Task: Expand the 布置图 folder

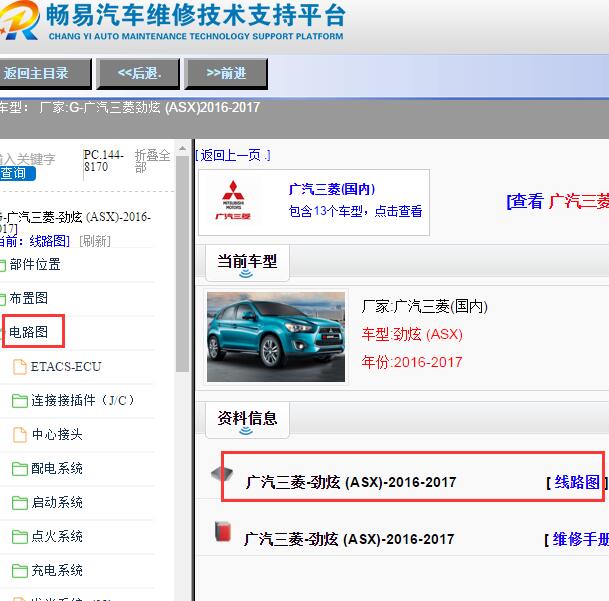Action: [x=29, y=298]
